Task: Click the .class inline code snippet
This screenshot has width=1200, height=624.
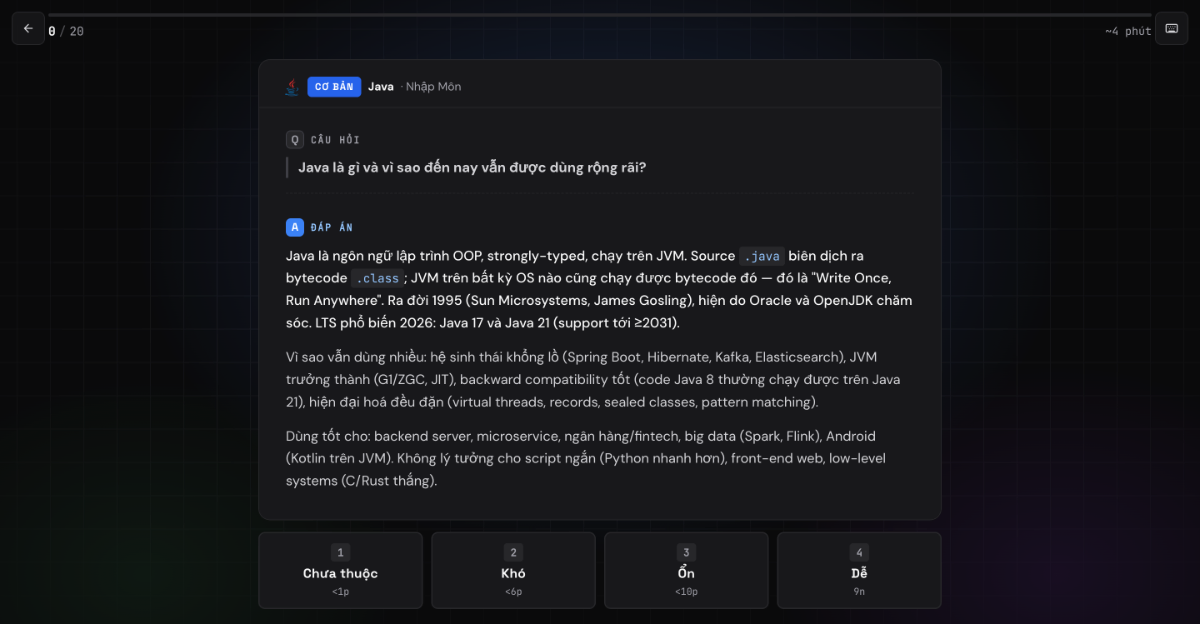Action: 377,278
